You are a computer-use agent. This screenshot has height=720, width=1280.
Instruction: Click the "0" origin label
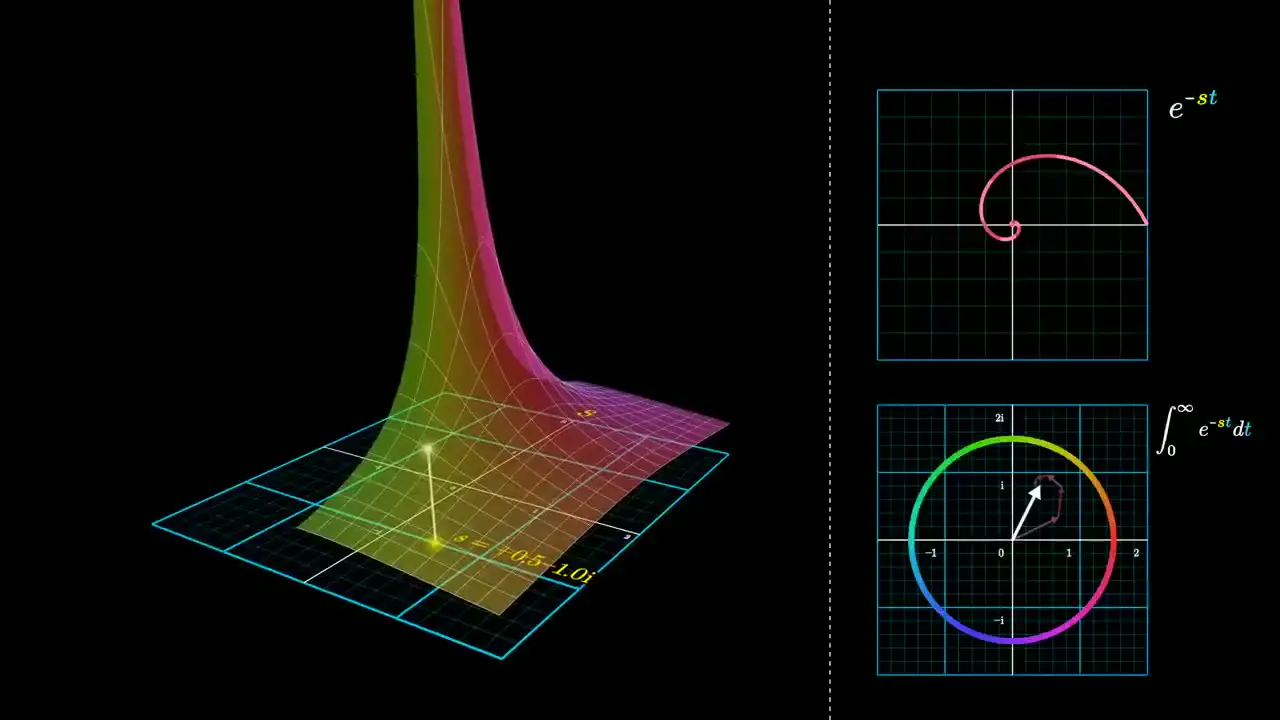pos(1002,553)
